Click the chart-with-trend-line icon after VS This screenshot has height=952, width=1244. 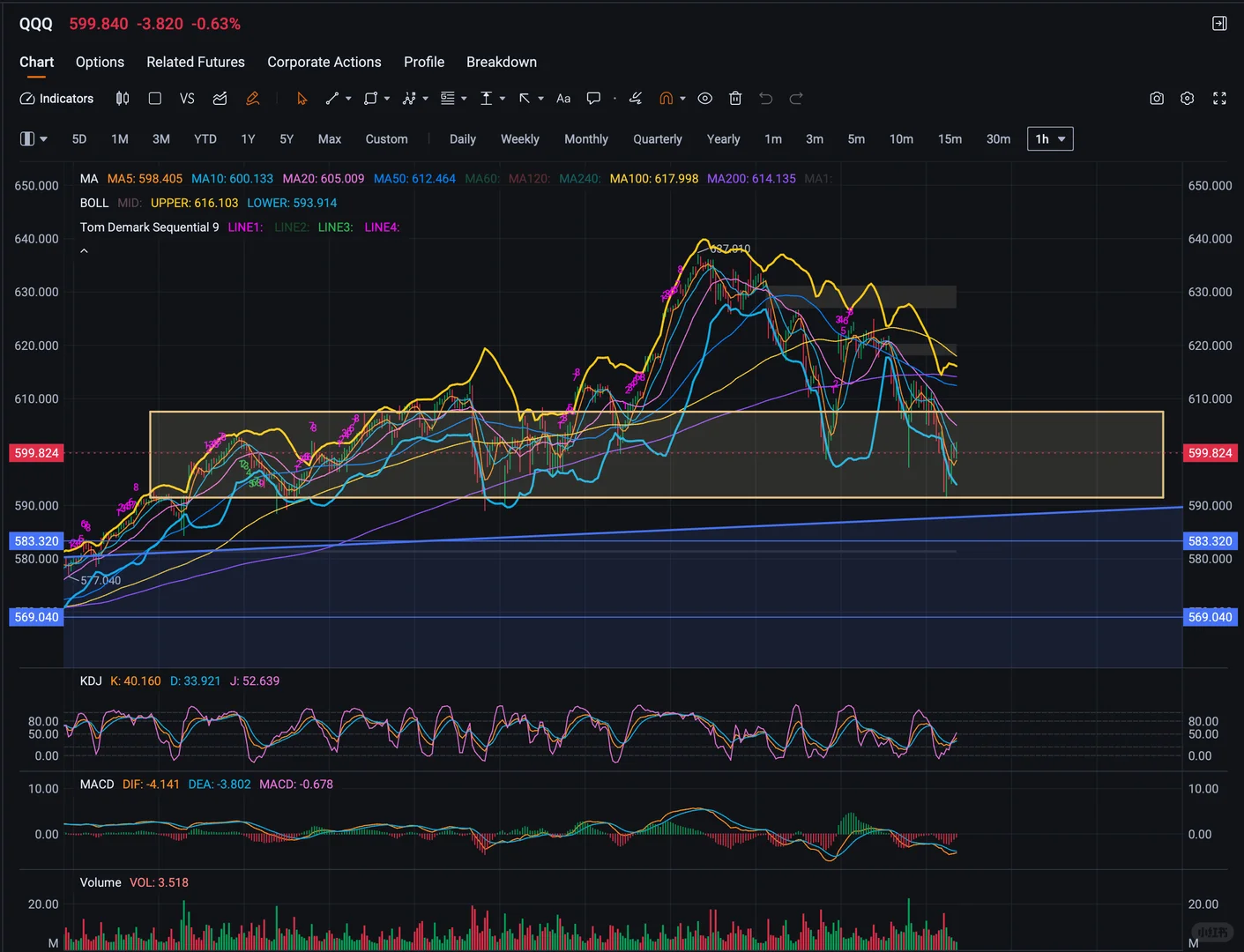click(220, 99)
